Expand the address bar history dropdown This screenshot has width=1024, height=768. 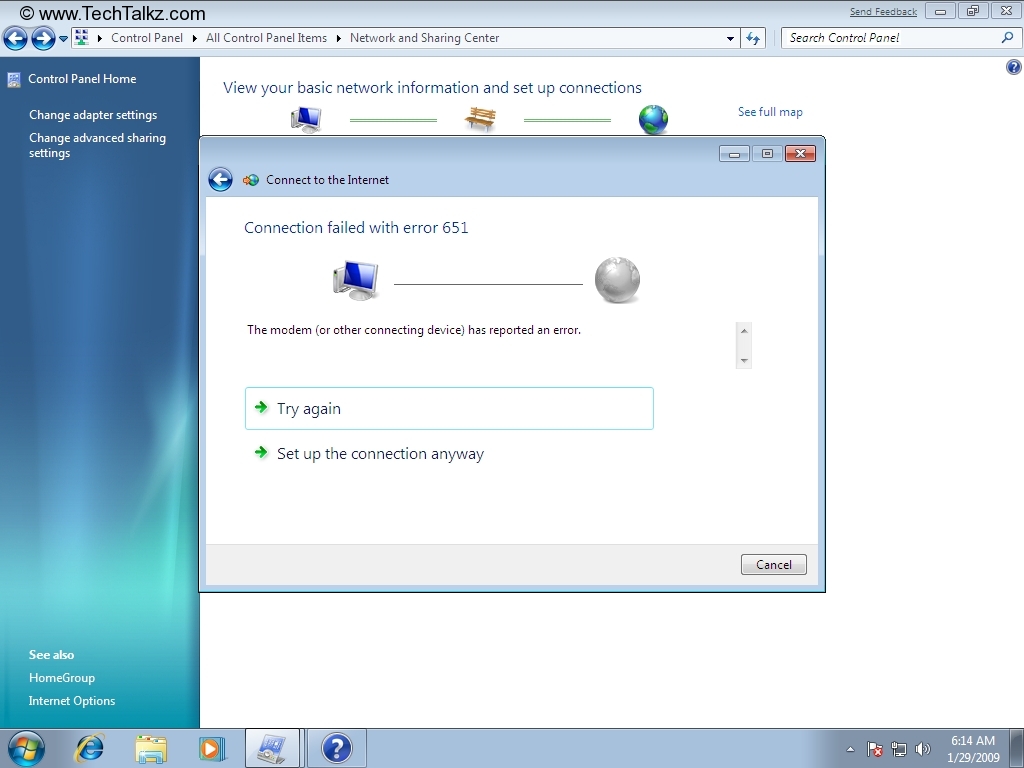[731, 39]
